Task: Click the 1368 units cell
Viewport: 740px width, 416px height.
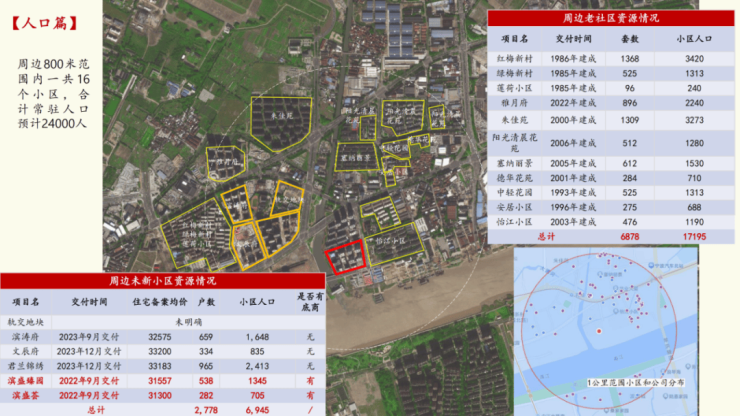Action: click(630, 59)
